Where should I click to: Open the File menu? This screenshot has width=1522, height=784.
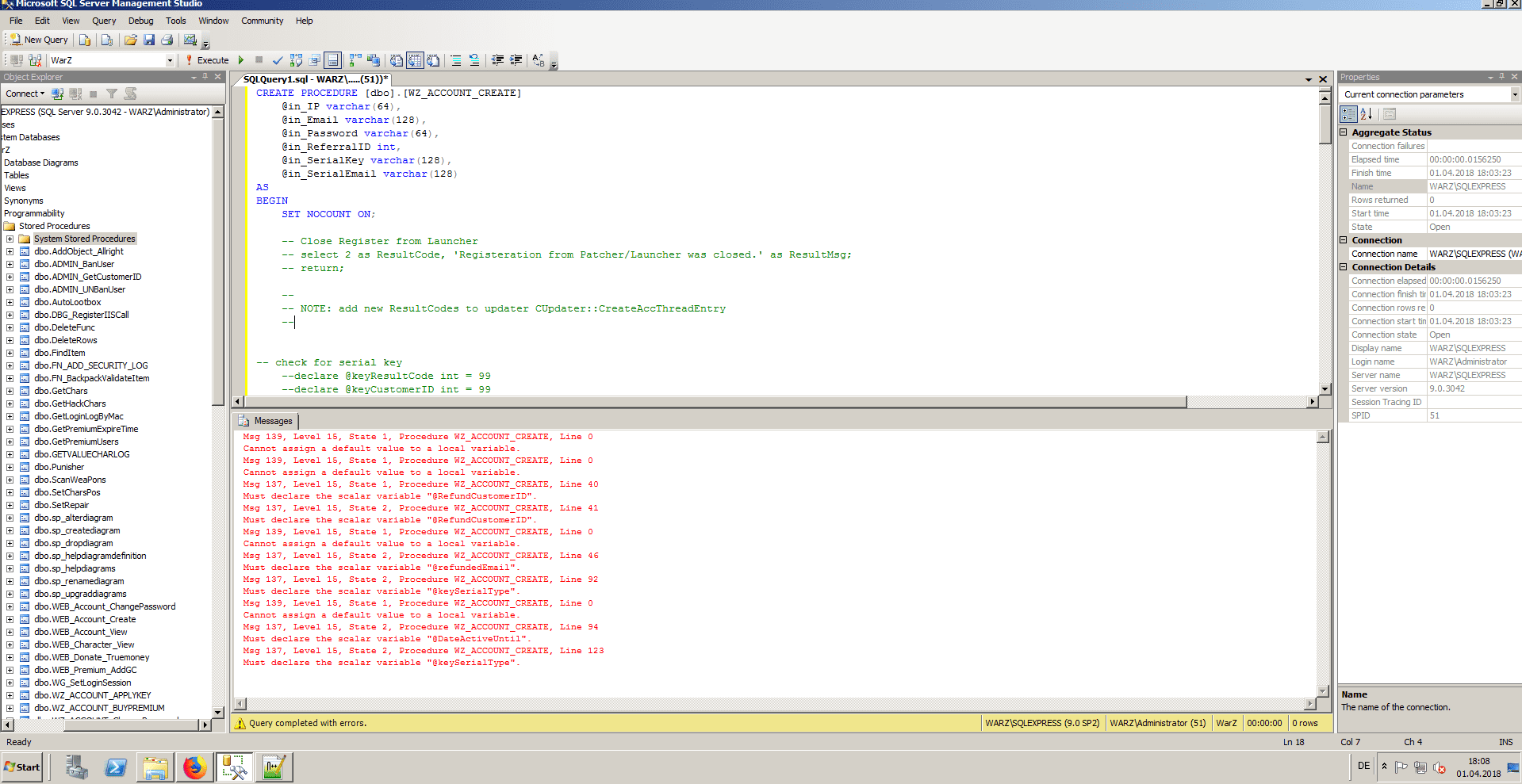pos(16,21)
